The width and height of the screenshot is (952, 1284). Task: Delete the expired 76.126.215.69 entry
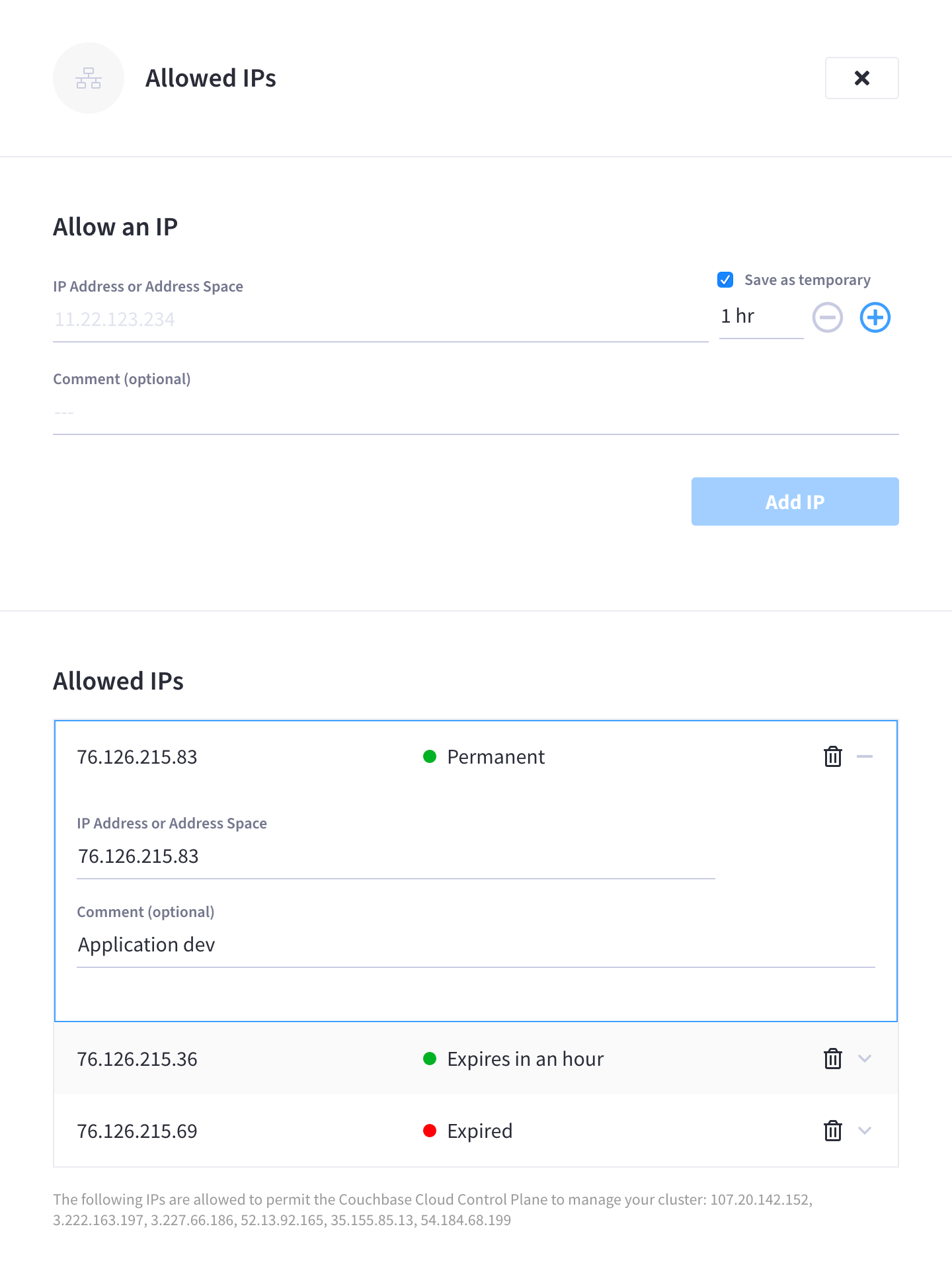832,1131
